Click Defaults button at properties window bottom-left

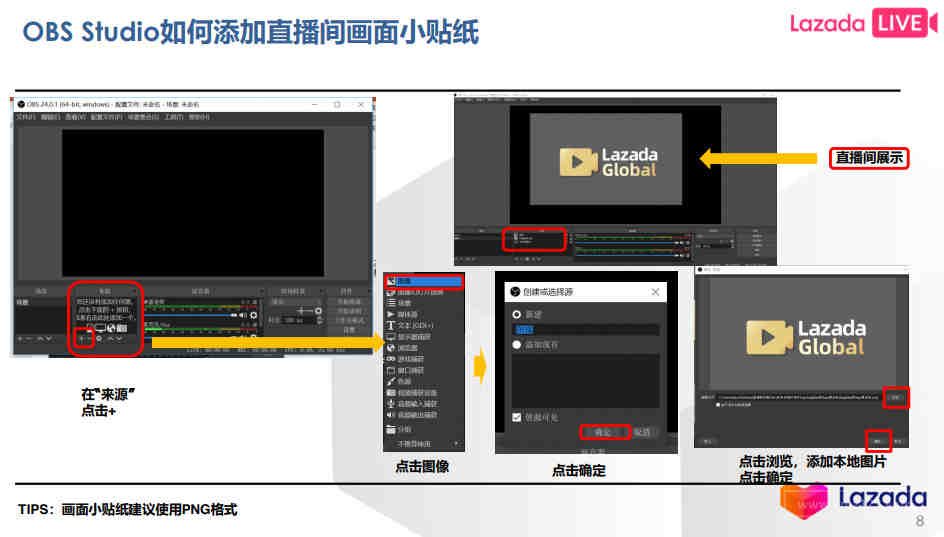click(708, 442)
